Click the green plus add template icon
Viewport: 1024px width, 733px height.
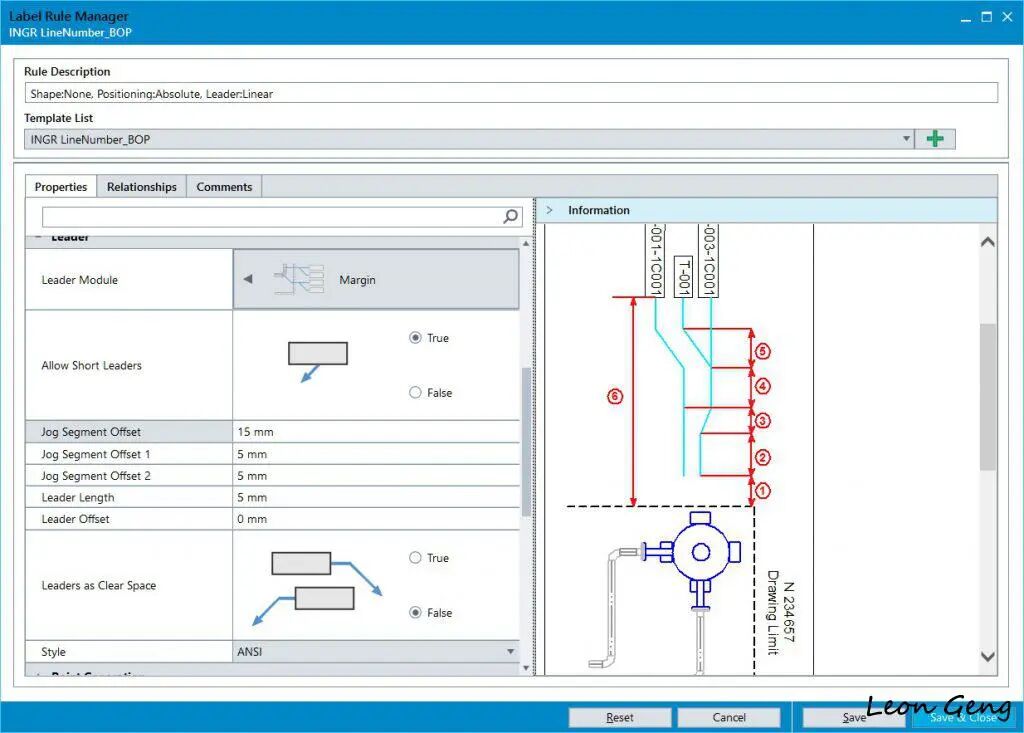pos(935,138)
